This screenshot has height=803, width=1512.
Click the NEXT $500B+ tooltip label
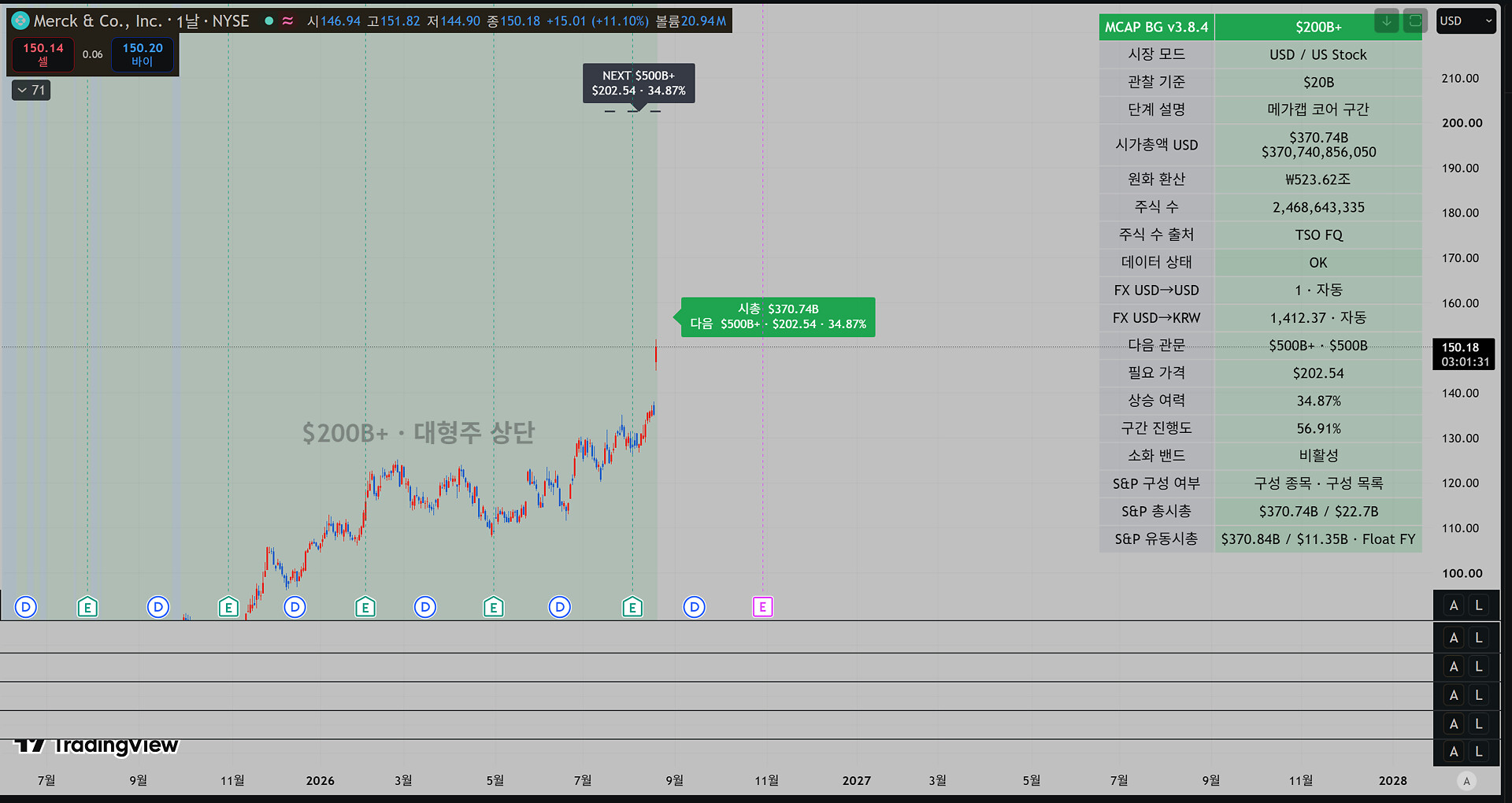click(x=639, y=83)
